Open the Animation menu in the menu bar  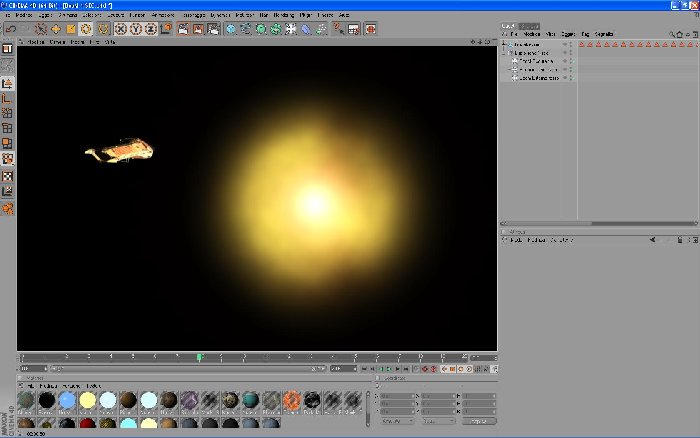[x=163, y=15]
